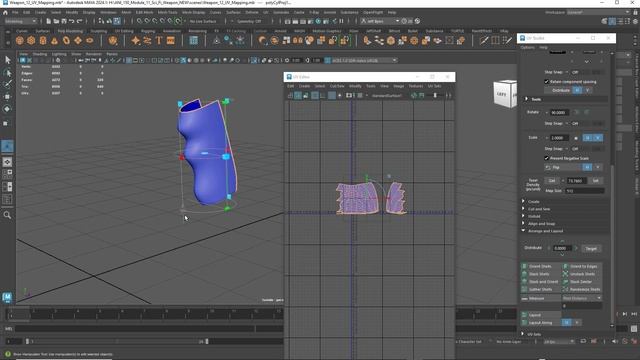Click the Set texel density button
The height and width of the screenshot is (360, 640).
(596, 180)
